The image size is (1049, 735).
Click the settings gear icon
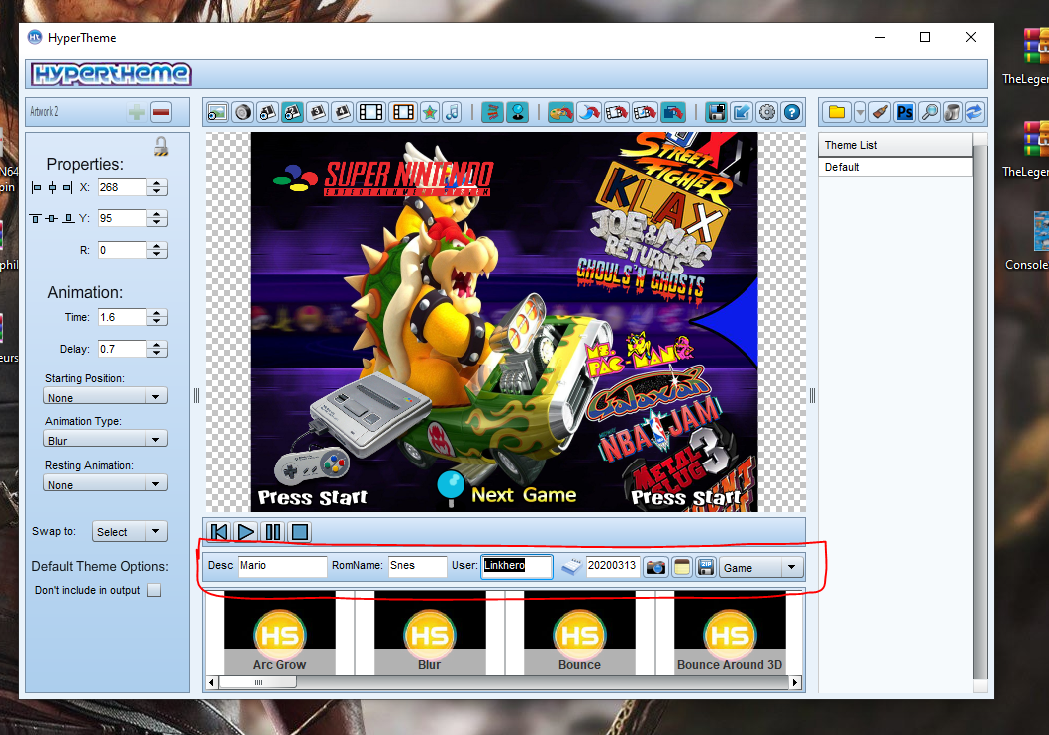click(767, 112)
